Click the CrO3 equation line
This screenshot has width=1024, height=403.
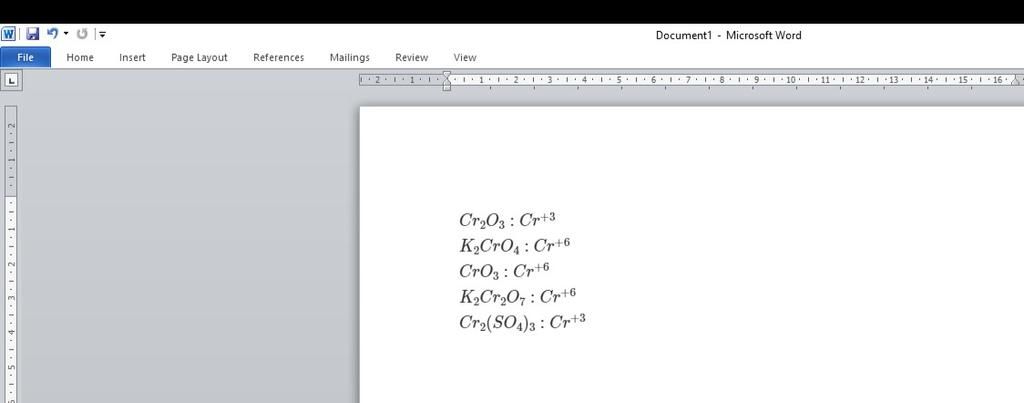tap(504, 270)
